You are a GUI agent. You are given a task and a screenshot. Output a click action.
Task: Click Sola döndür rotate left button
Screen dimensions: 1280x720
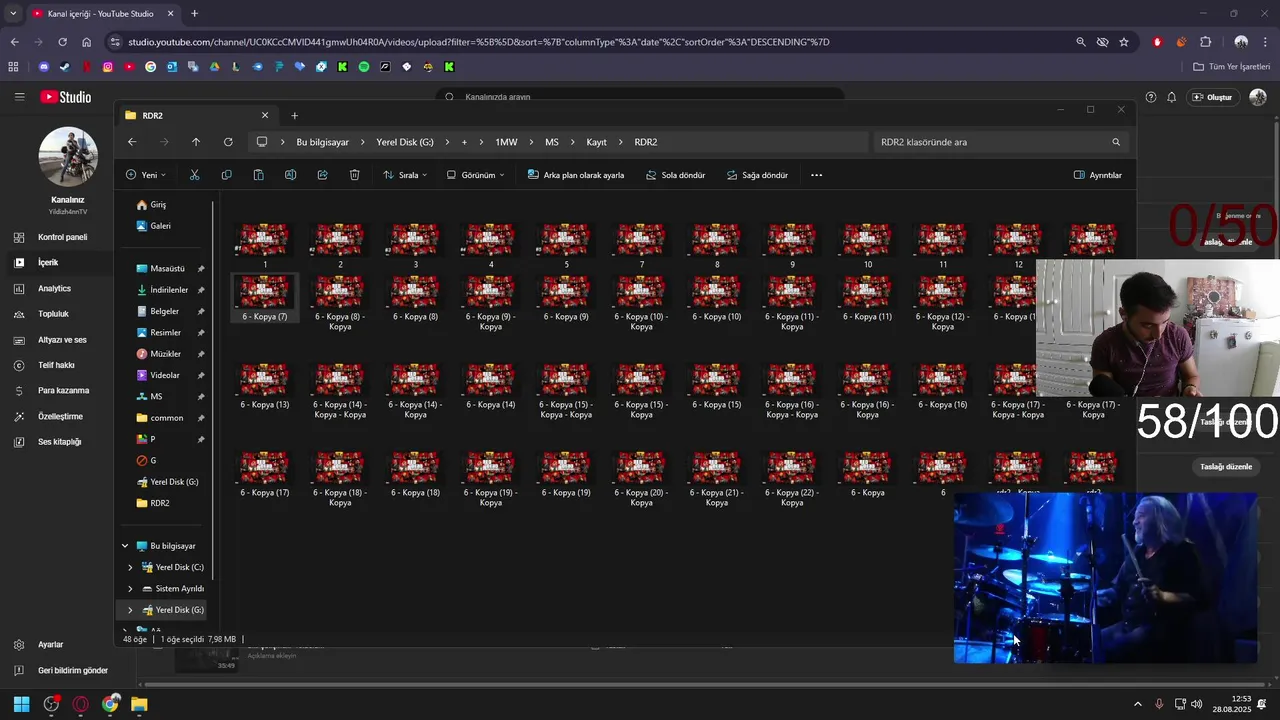coord(675,175)
